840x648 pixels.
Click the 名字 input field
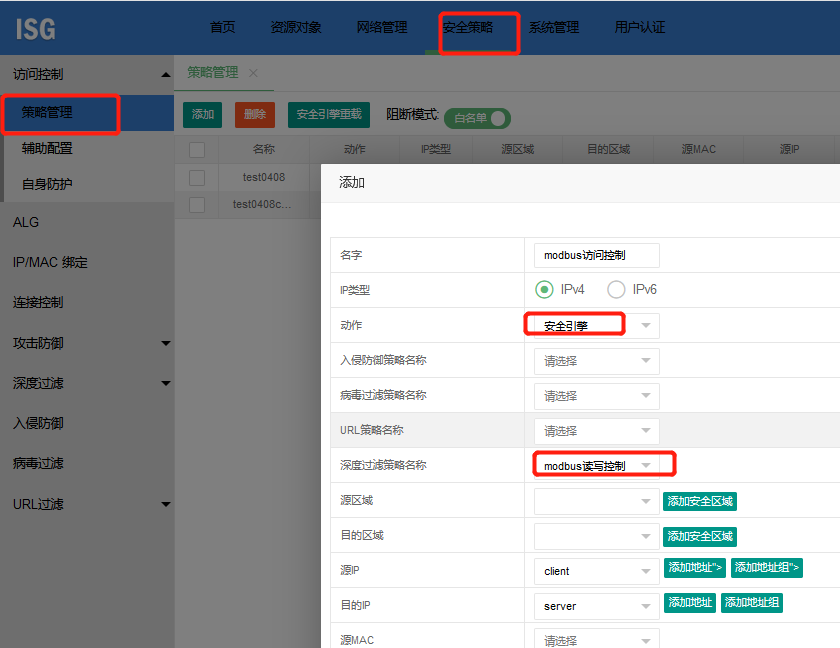coord(596,255)
